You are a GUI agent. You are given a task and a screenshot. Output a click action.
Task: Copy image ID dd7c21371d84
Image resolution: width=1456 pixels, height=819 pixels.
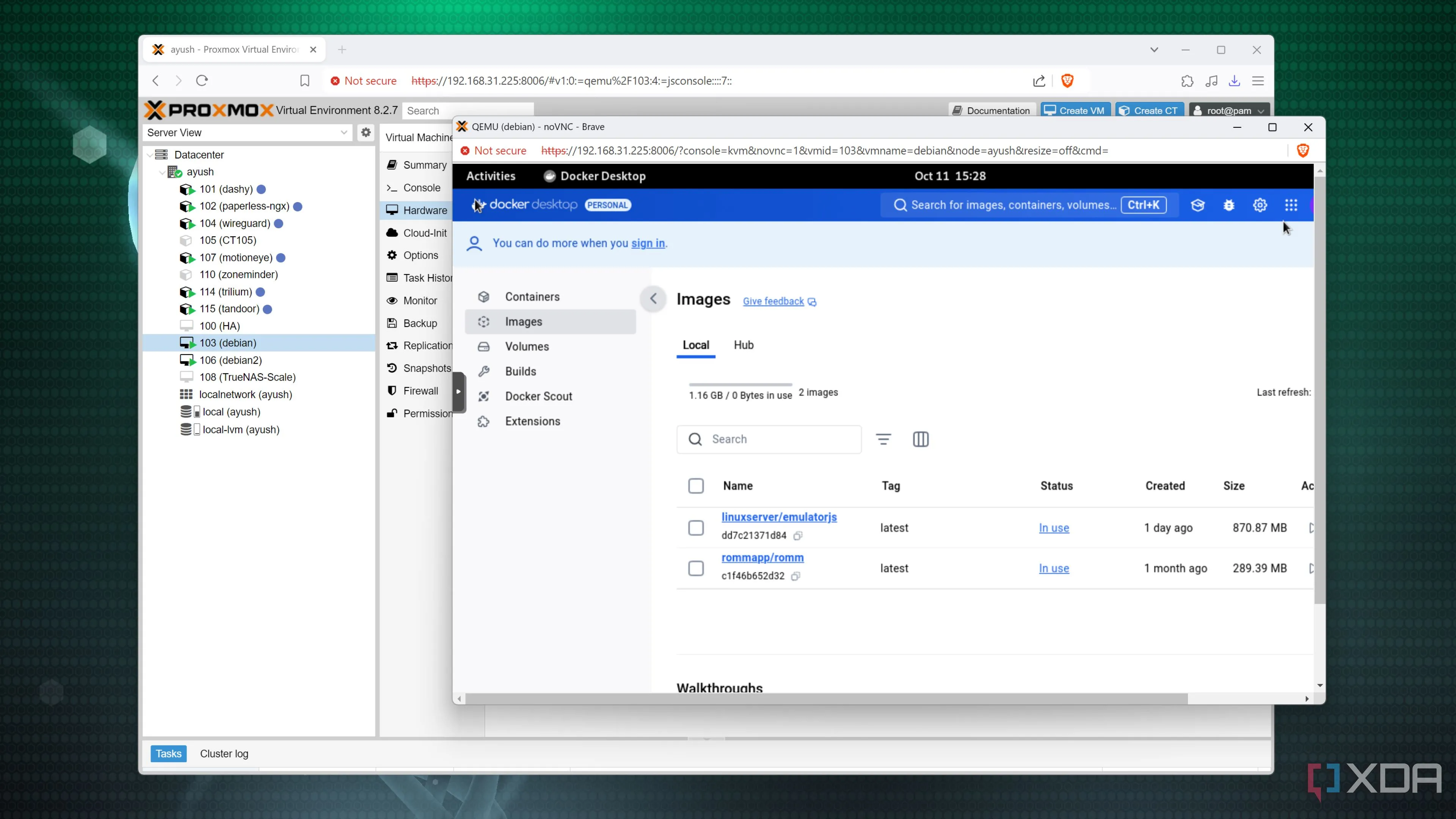tap(797, 535)
